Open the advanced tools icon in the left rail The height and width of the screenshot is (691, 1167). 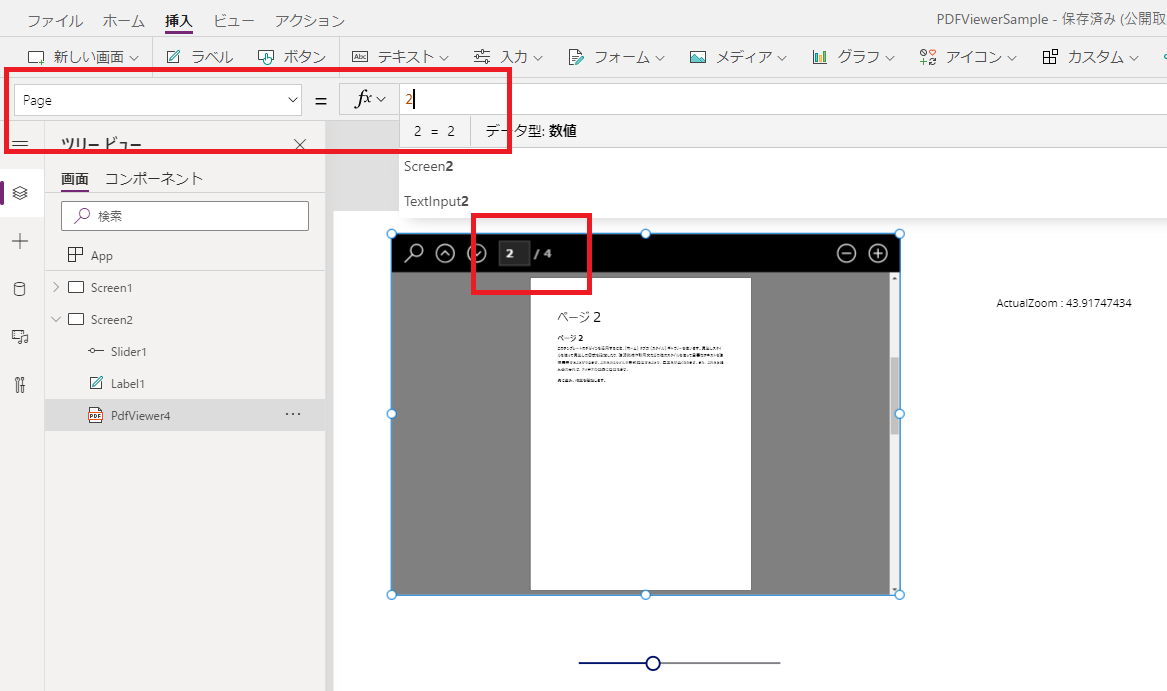[x=19, y=383]
